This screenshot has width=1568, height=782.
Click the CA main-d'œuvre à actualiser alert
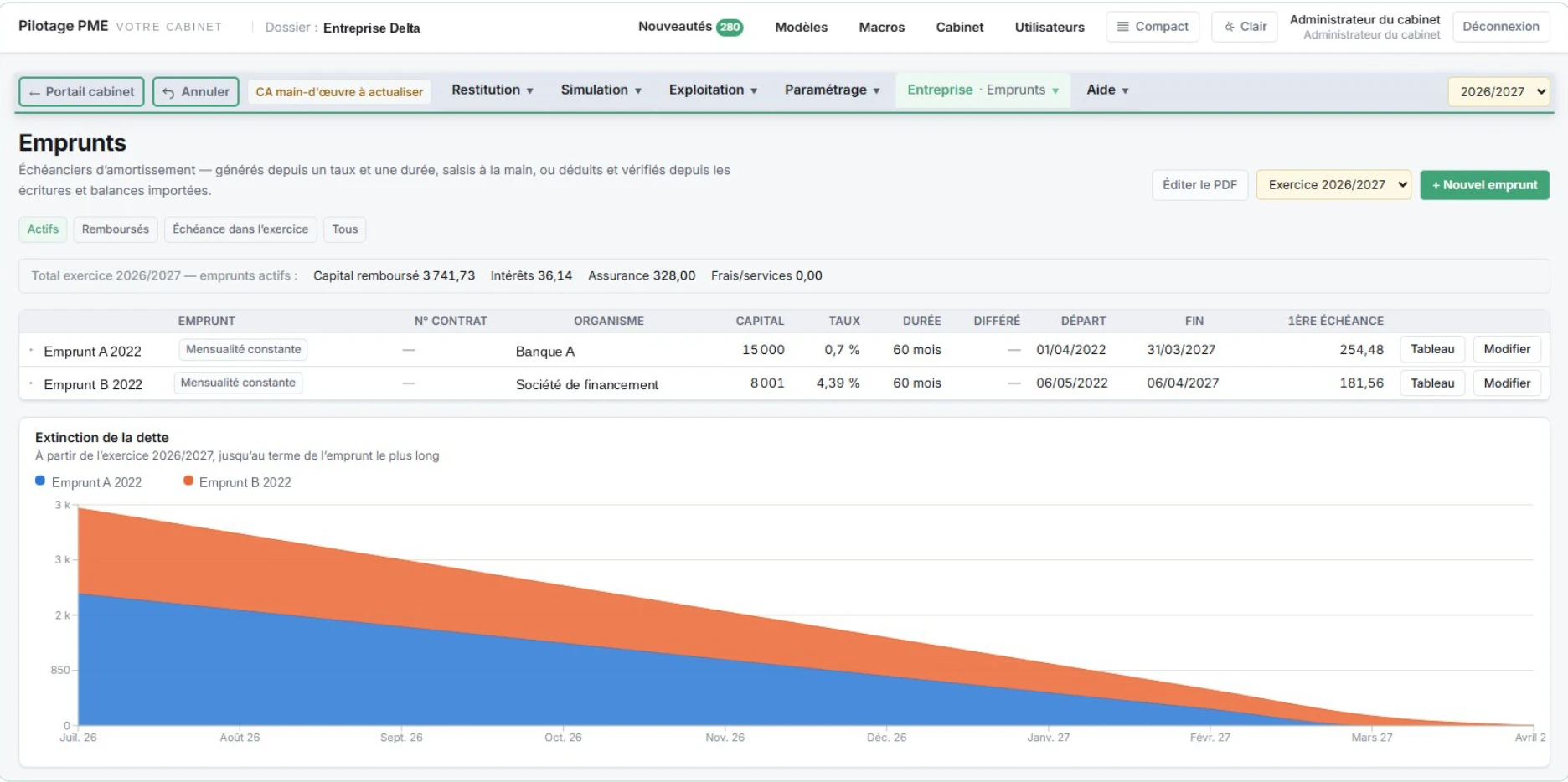click(x=339, y=92)
